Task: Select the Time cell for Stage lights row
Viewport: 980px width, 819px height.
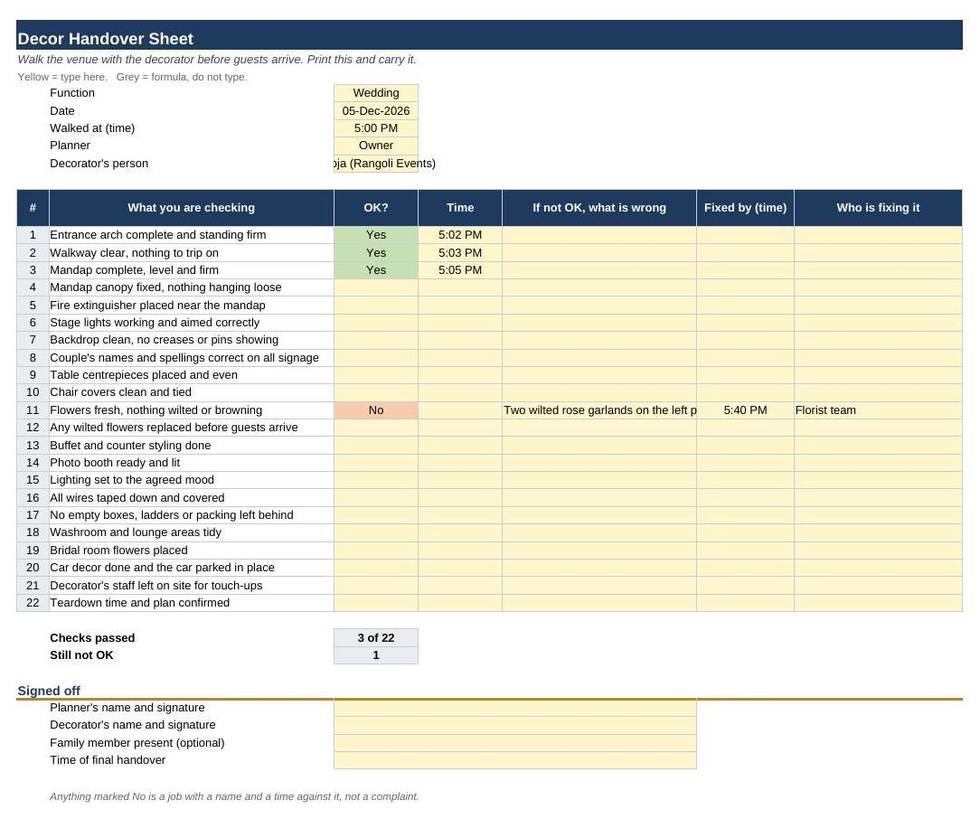Action: pos(460,323)
